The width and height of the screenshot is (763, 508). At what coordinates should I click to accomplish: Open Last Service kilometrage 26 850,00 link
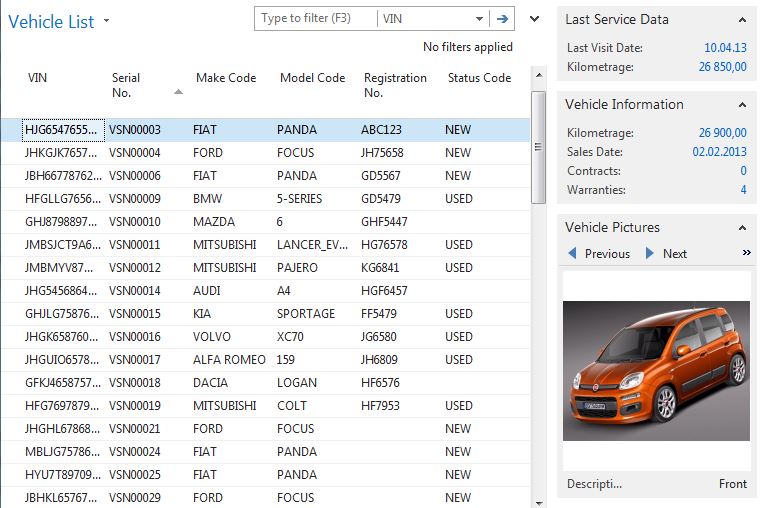tap(723, 67)
